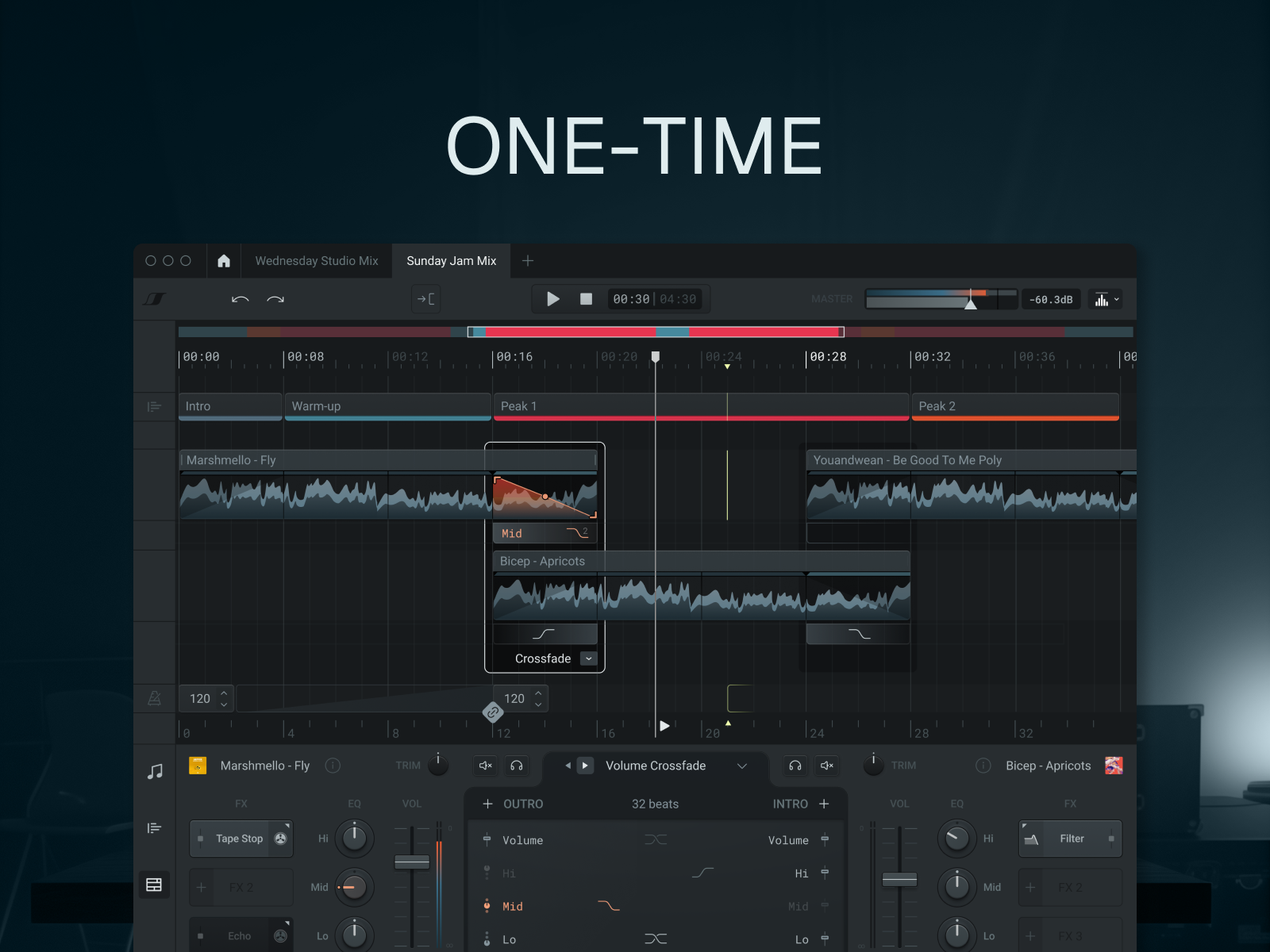The image size is (1270, 952).
Task: Mute the Marshmello - Fly deck
Action: point(486,766)
